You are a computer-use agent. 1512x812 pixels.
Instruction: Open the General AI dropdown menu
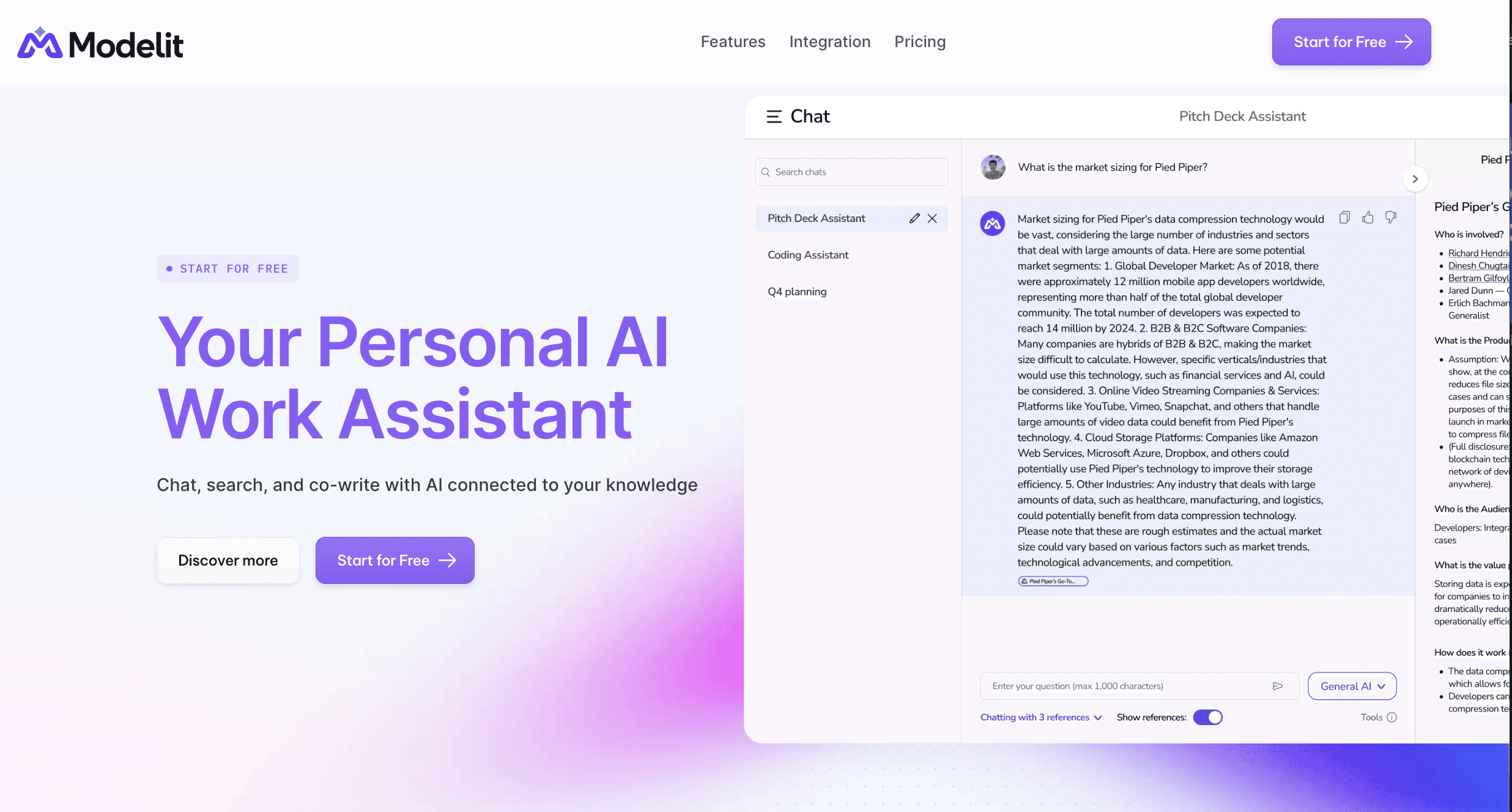(x=1351, y=686)
